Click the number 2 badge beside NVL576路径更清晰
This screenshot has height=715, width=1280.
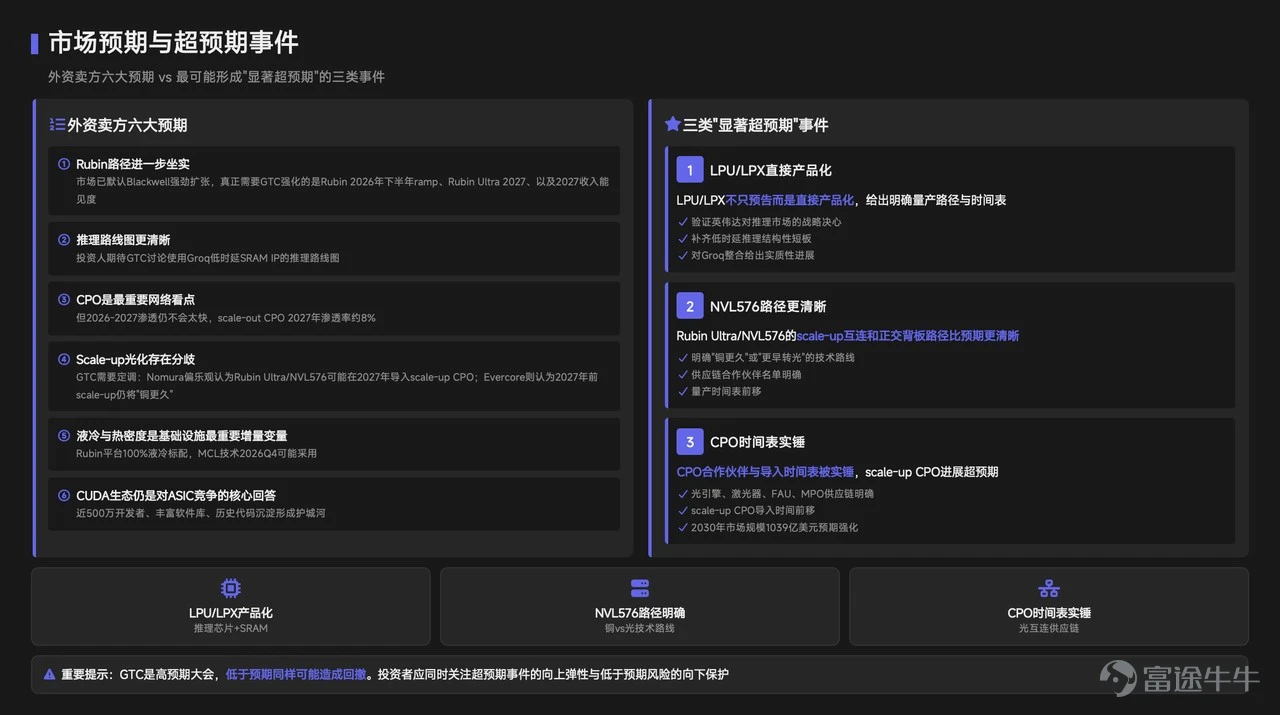point(690,306)
